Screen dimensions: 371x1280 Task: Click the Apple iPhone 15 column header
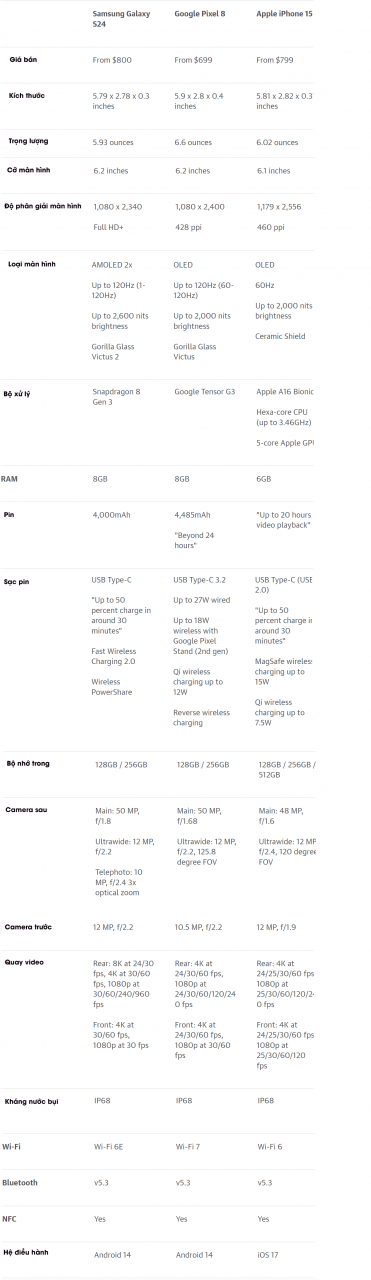tap(285, 14)
